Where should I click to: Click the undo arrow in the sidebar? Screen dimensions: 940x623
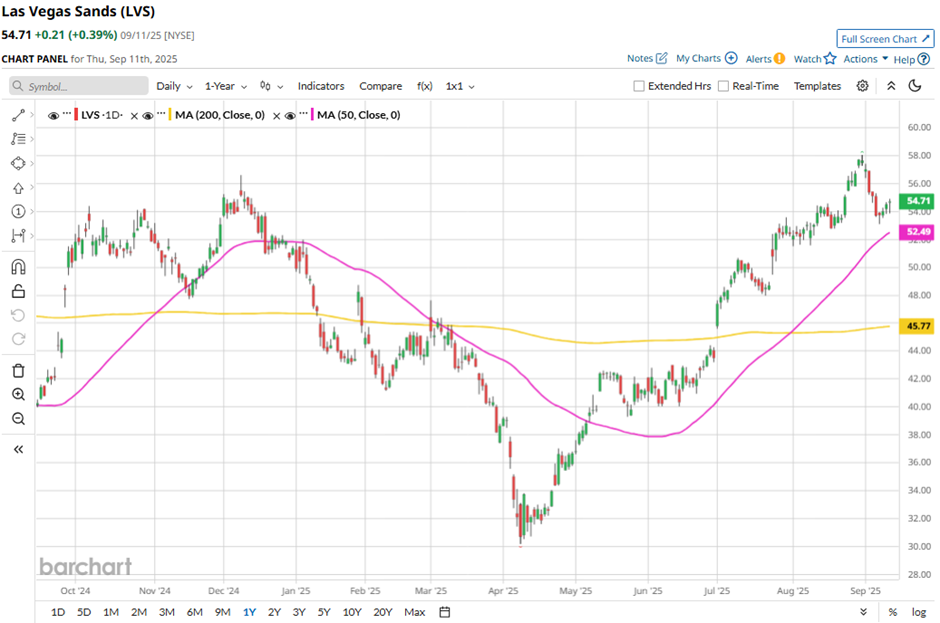coord(18,315)
